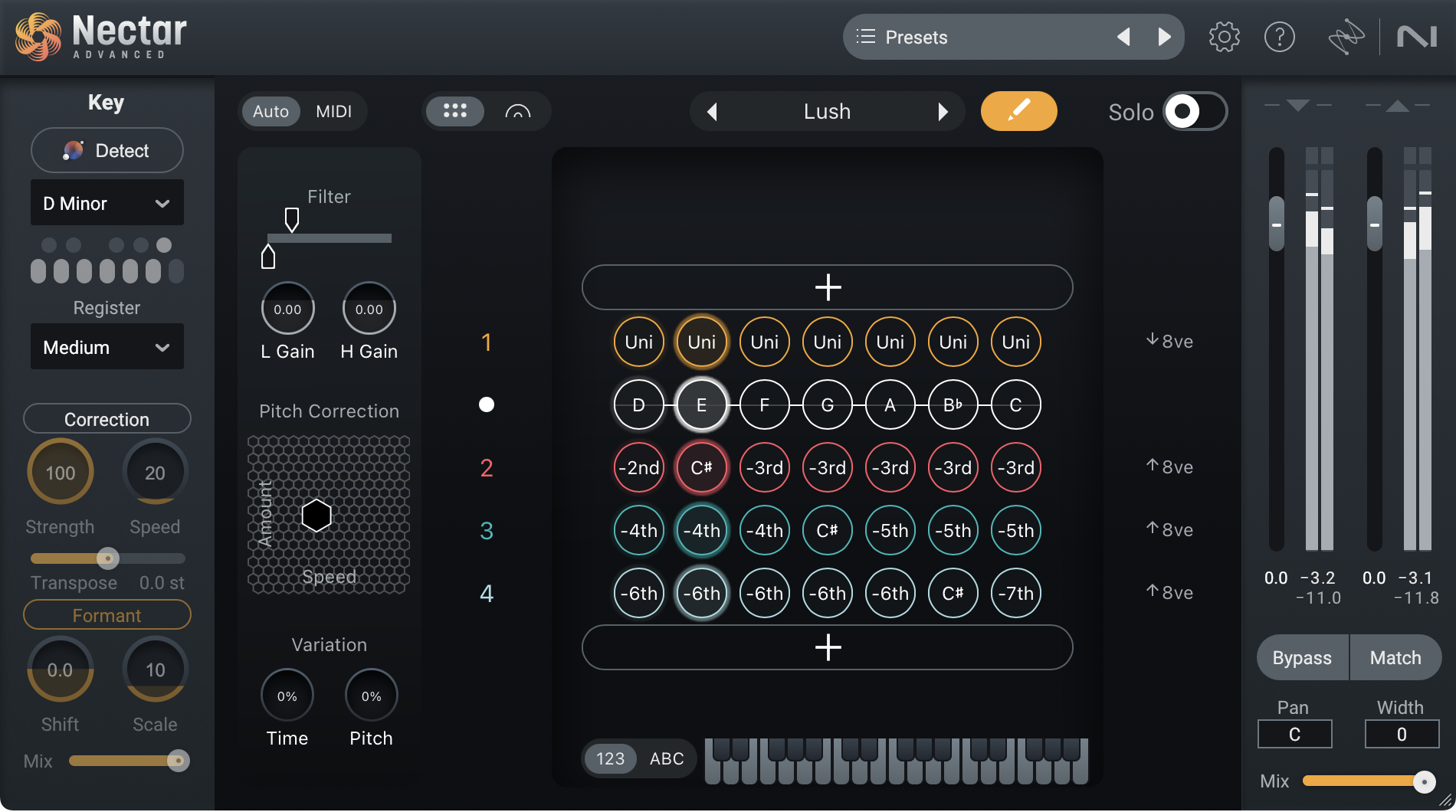Open the Medium Register dropdown
Viewport: 1456px width, 812px height.
[x=107, y=346]
